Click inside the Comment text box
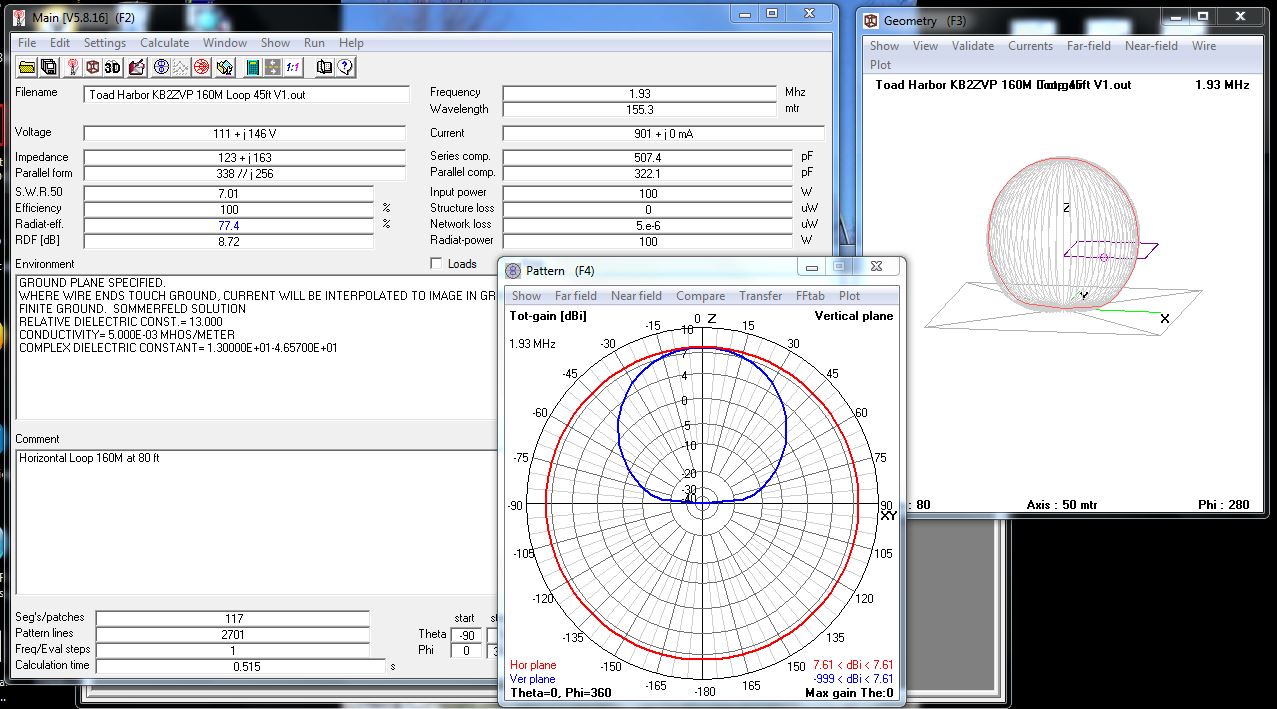 (257, 522)
